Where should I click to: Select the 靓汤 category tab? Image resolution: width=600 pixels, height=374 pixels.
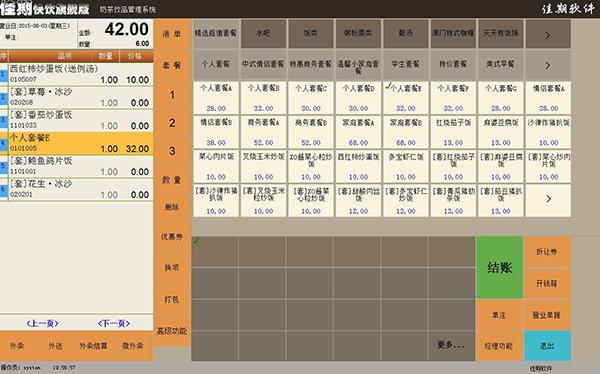[406, 34]
